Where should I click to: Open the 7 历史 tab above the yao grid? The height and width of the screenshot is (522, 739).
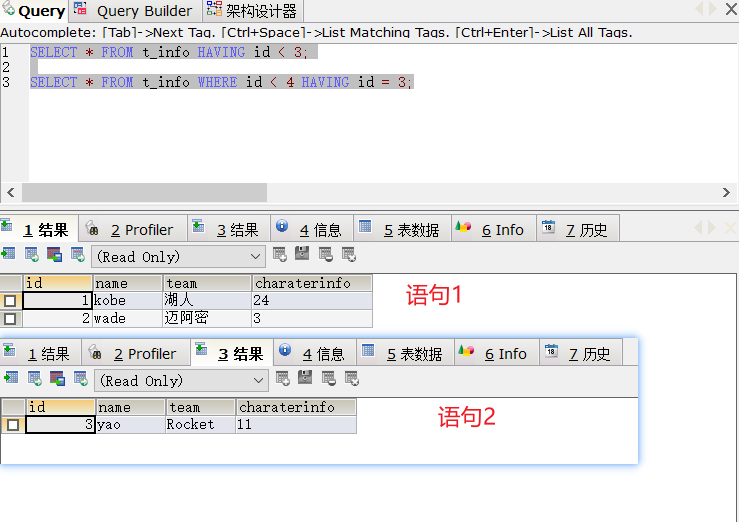(581, 353)
